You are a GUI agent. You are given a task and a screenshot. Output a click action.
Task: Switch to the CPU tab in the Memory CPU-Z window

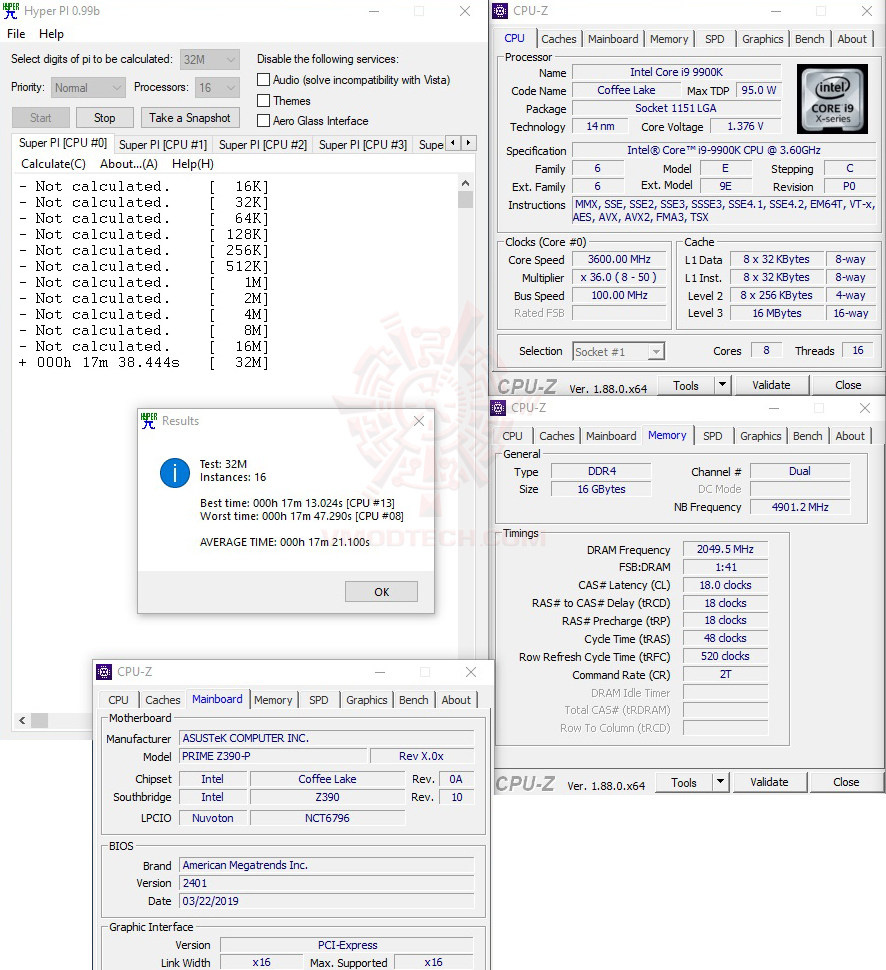(512, 436)
